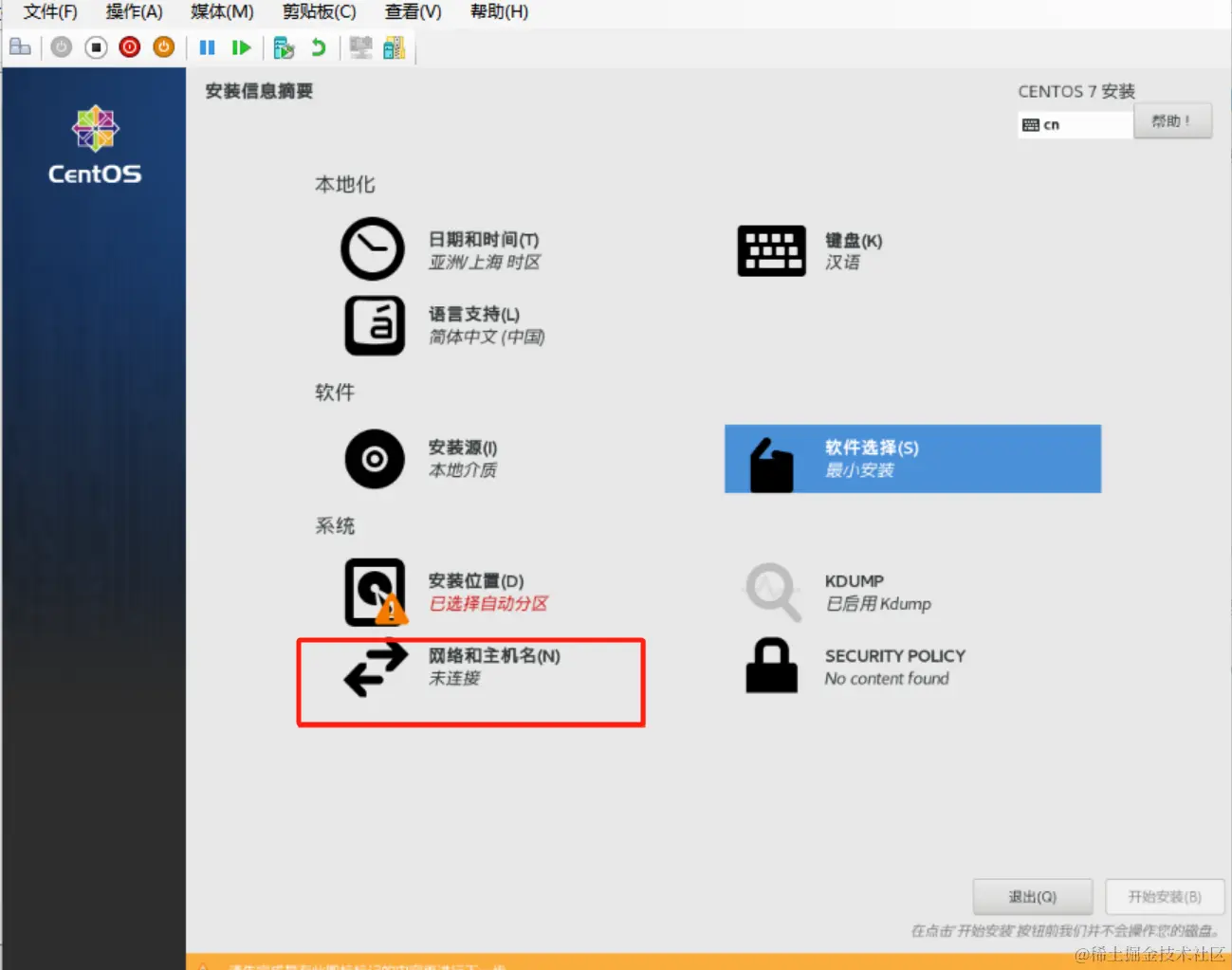This screenshot has height=970, width=1232.
Task: Create a checkpoint with toolbar icon
Action: click(x=284, y=47)
